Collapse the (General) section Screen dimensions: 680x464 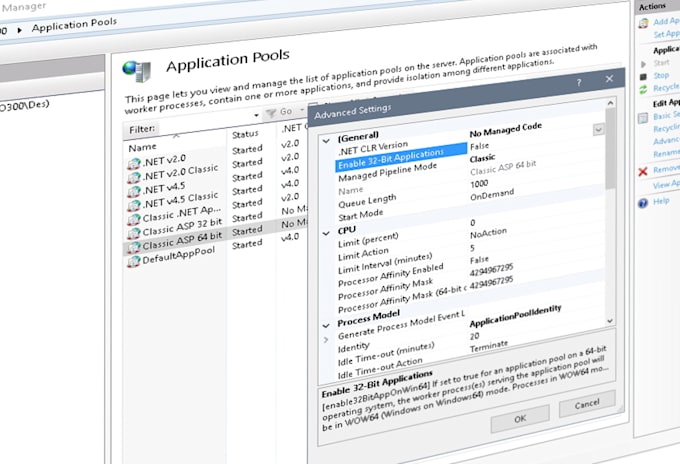point(326,141)
